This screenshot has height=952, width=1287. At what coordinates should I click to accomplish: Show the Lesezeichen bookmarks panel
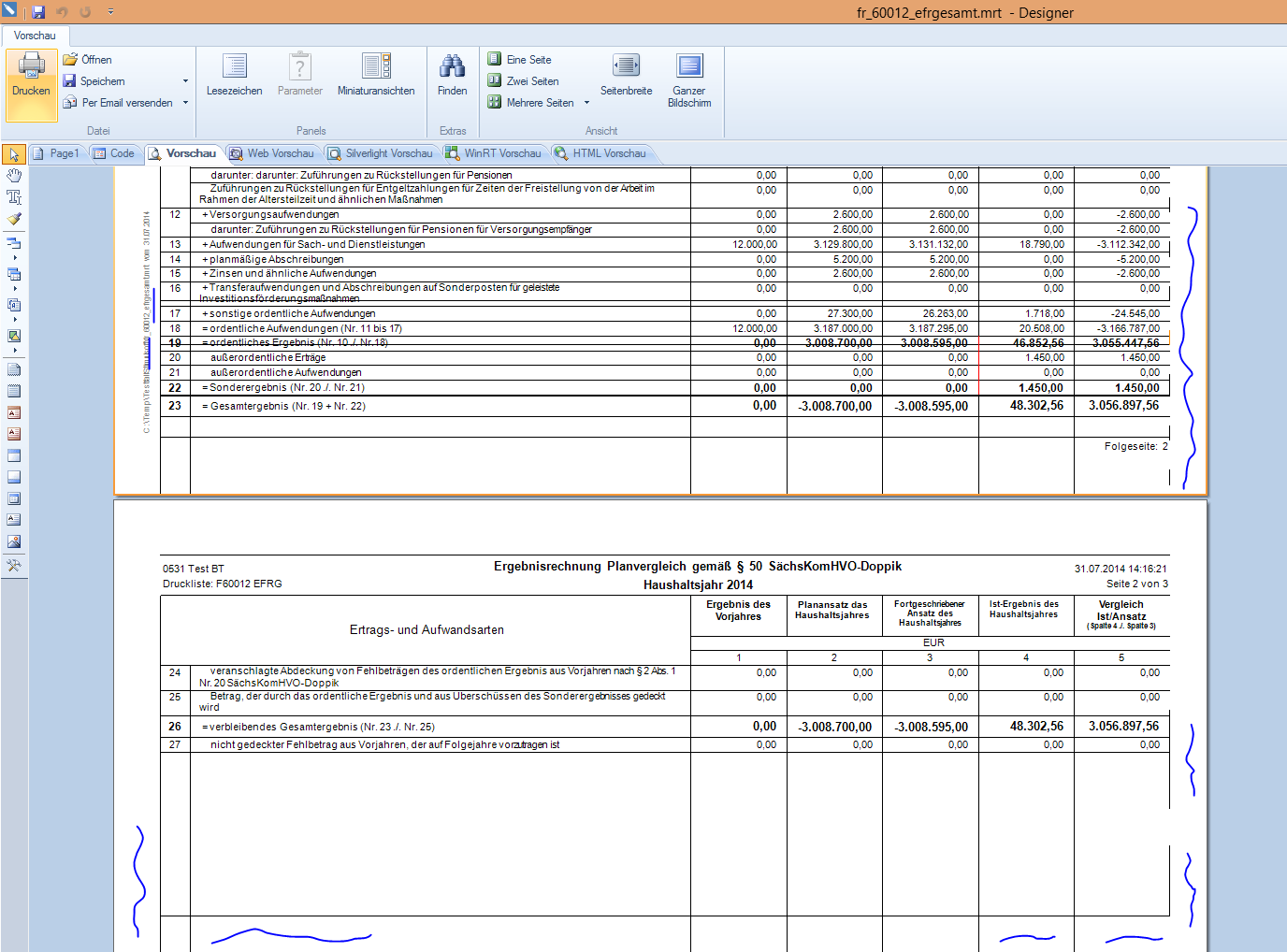click(x=234, y=75)
